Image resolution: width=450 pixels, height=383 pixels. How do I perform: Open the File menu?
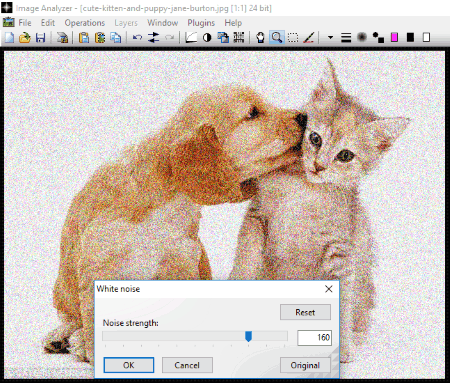click(x=25, y=23)
